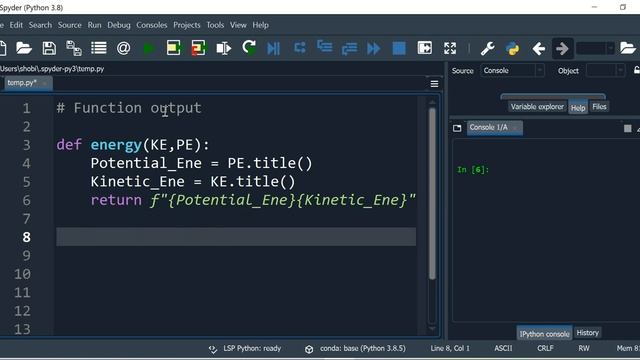Switch to Variable explorer tab
640x360 pixels.
tap(537, 107)
